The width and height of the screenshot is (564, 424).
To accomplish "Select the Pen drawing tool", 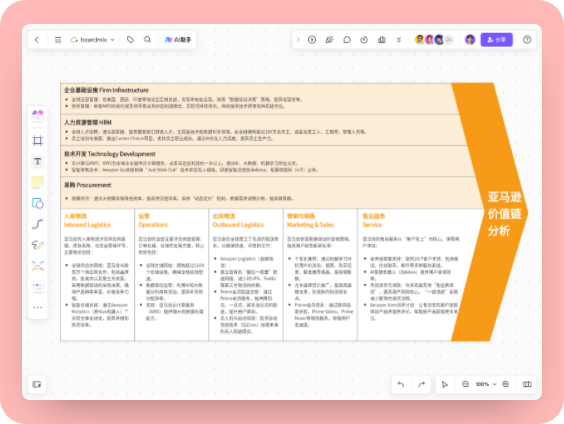I will click(38, 245).
